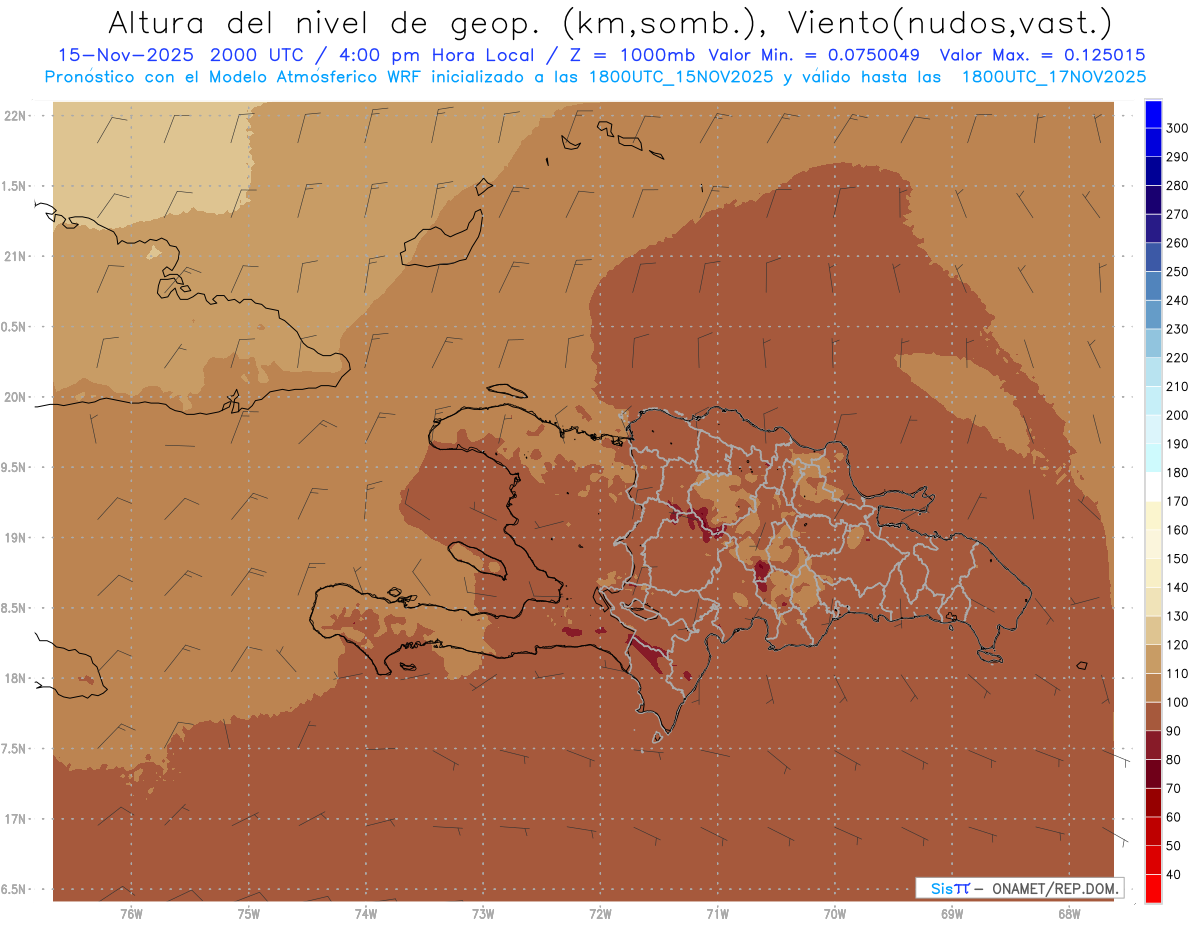This screenshot has width=1200, height=927.
Task: Click the colorbar value 300
Action: (x=1177, y=128)
